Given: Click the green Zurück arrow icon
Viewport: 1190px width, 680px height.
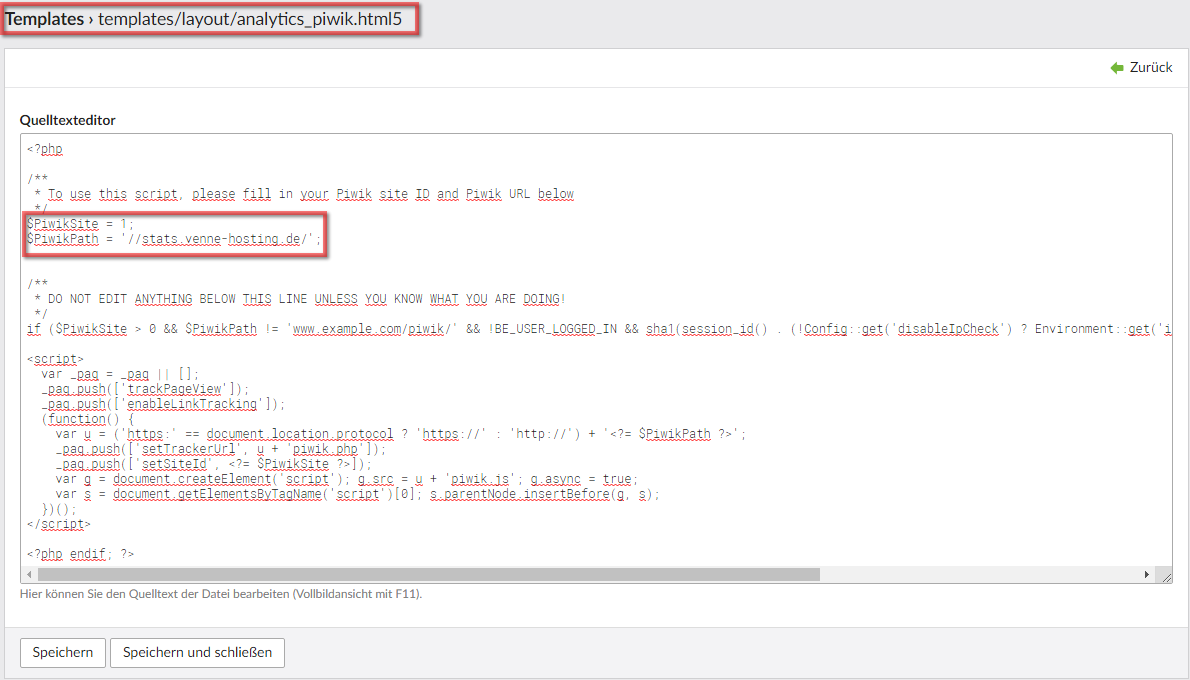Looking at the screenshot, I should (1117, 68).
